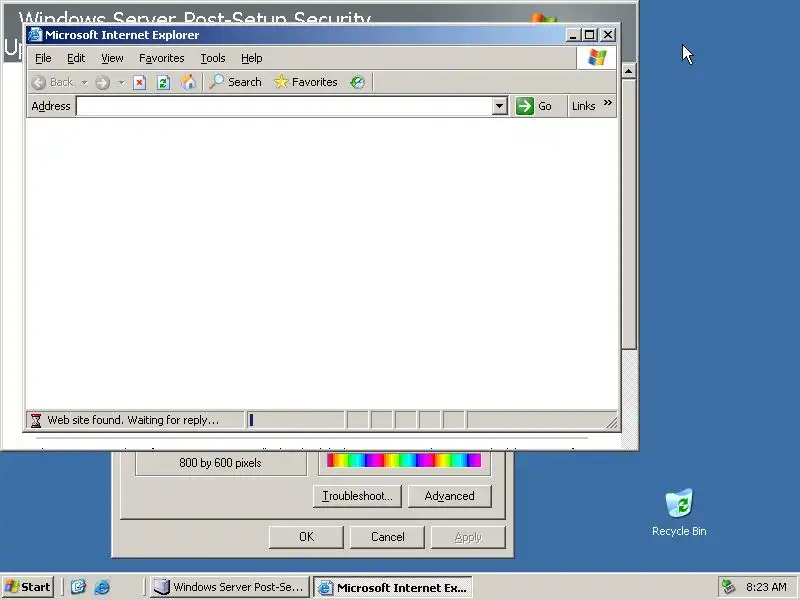Click in the Address input field

tap(284, 106)
